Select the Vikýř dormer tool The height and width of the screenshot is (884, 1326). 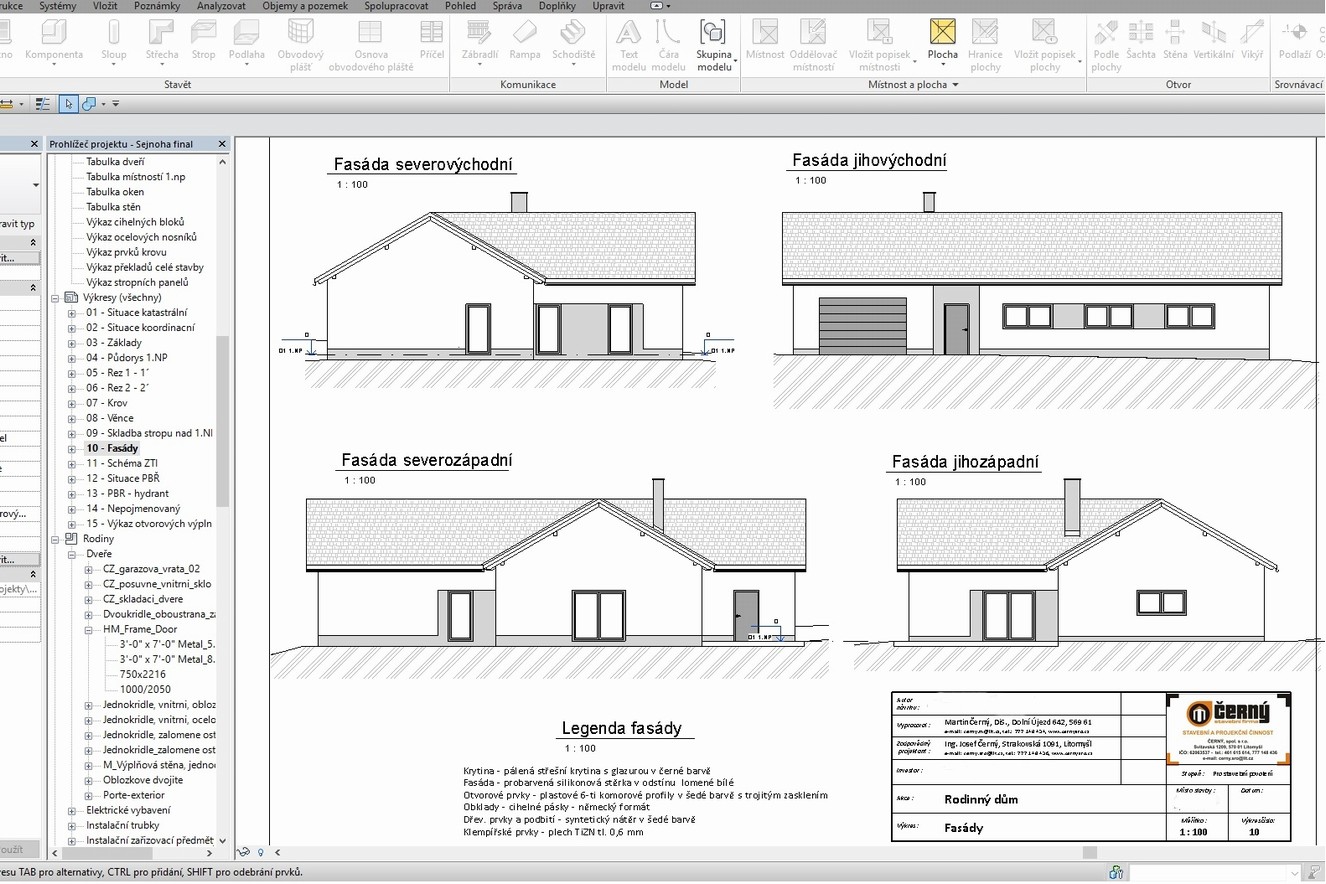tap(1252, 40)
